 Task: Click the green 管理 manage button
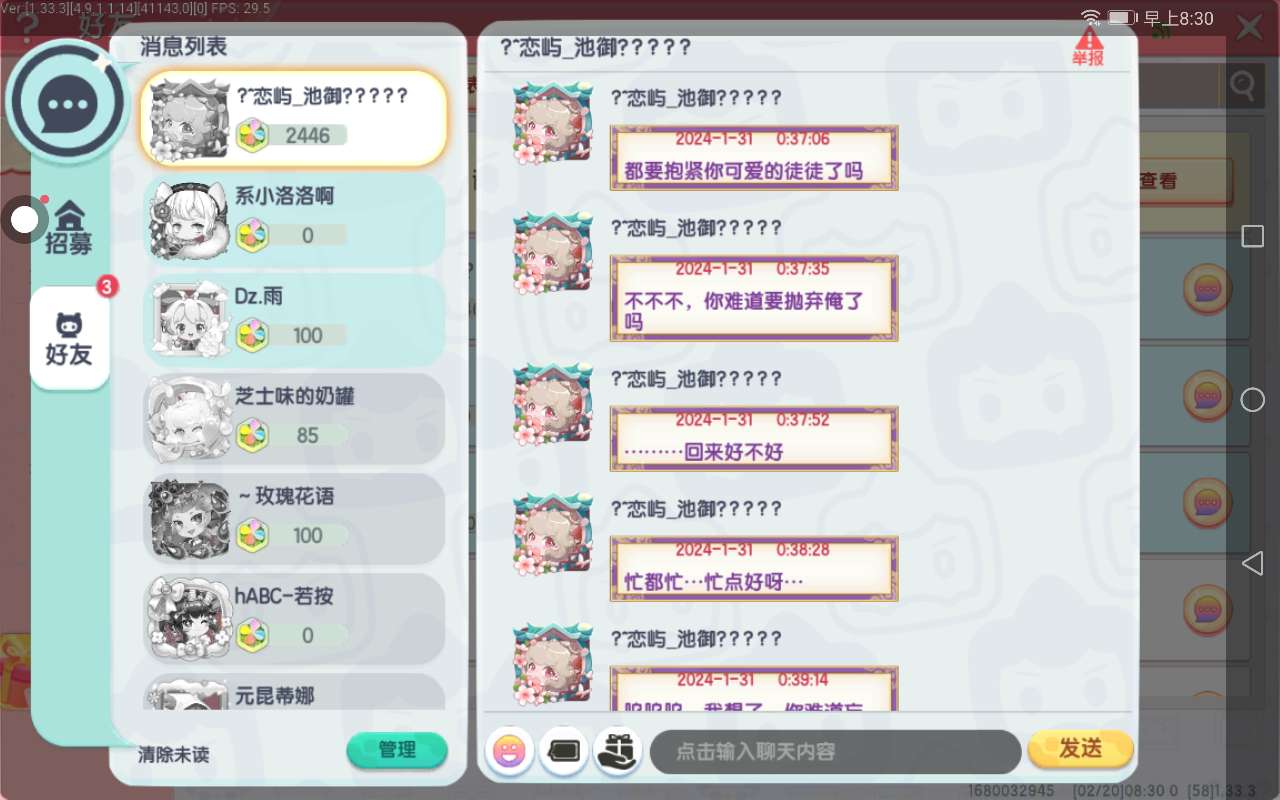coord(397,750)
